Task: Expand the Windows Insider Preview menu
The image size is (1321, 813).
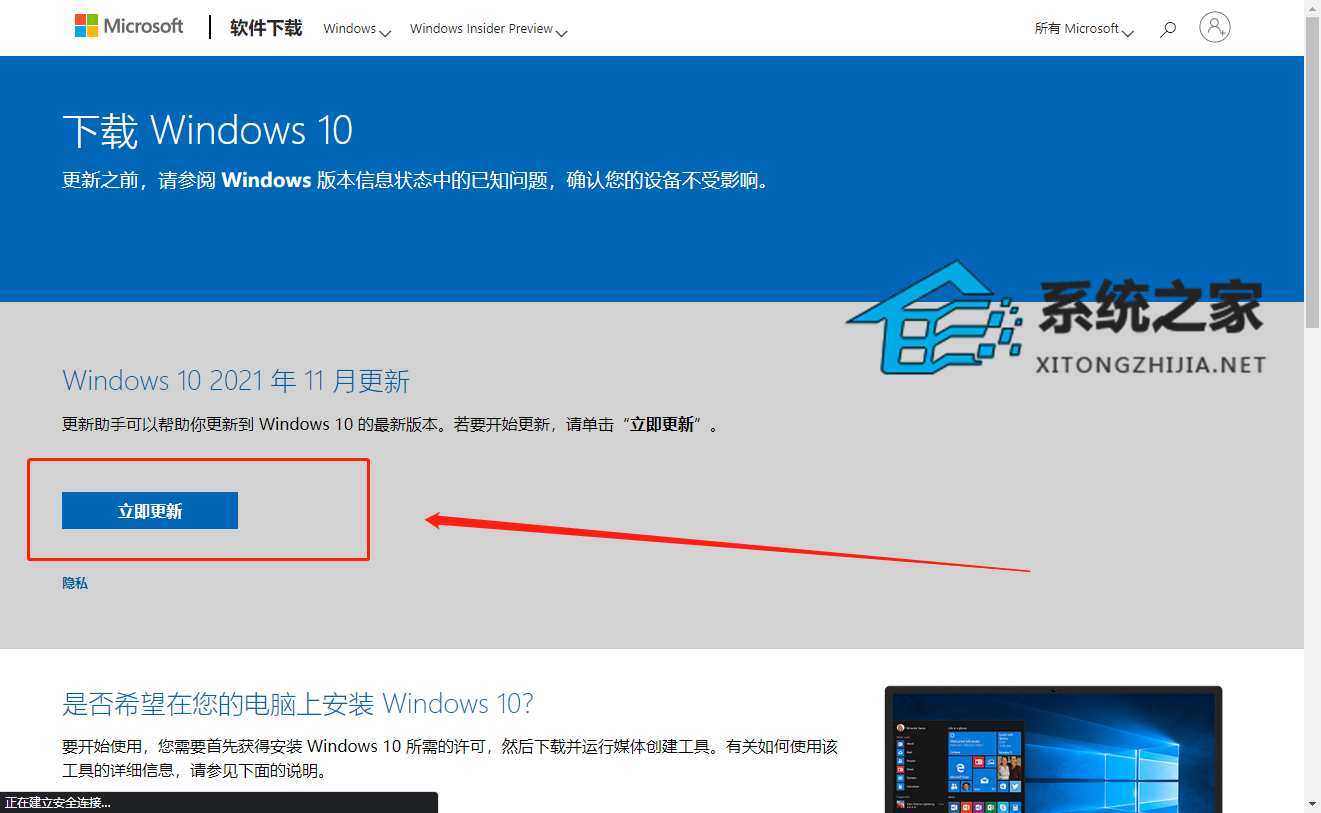Action: click(488, 29)
